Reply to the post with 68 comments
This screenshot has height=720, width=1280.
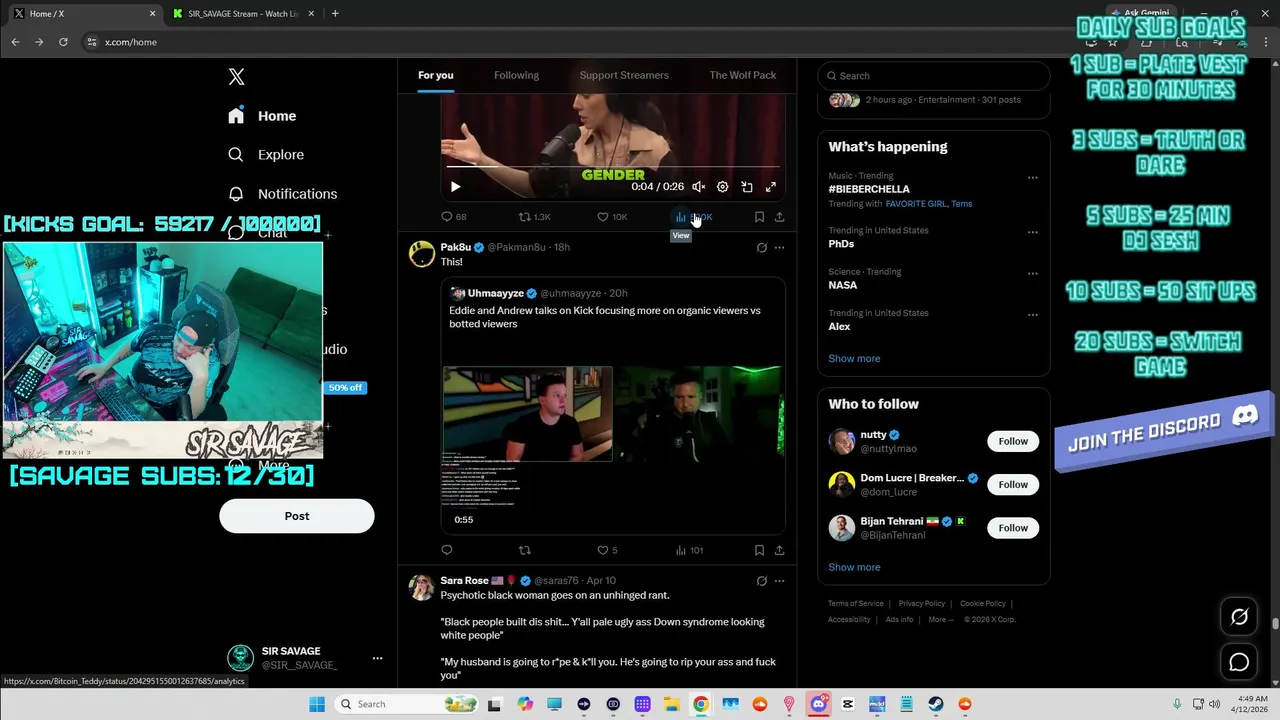tap(454, 217)
